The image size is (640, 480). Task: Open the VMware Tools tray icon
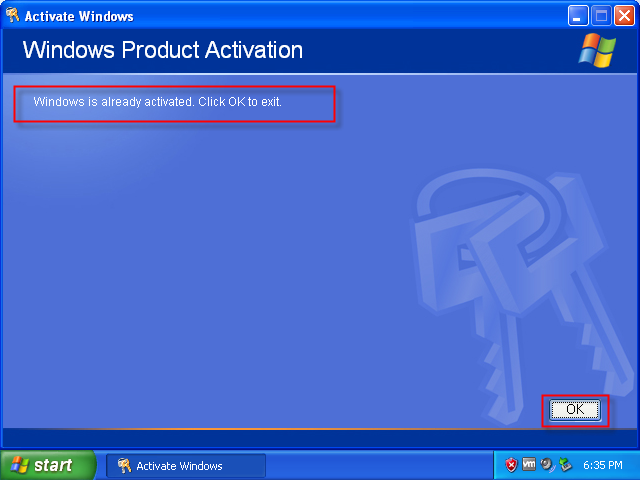(x=529, y=464)
